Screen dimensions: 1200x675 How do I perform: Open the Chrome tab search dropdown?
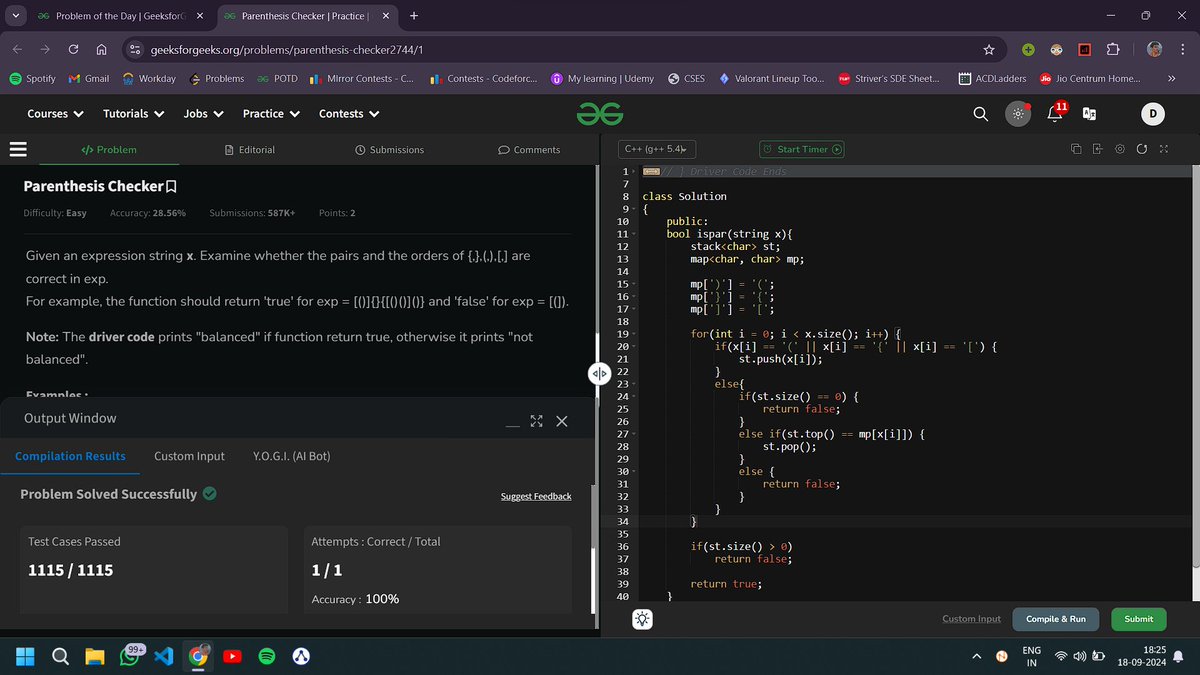click(x=16, y=15)
